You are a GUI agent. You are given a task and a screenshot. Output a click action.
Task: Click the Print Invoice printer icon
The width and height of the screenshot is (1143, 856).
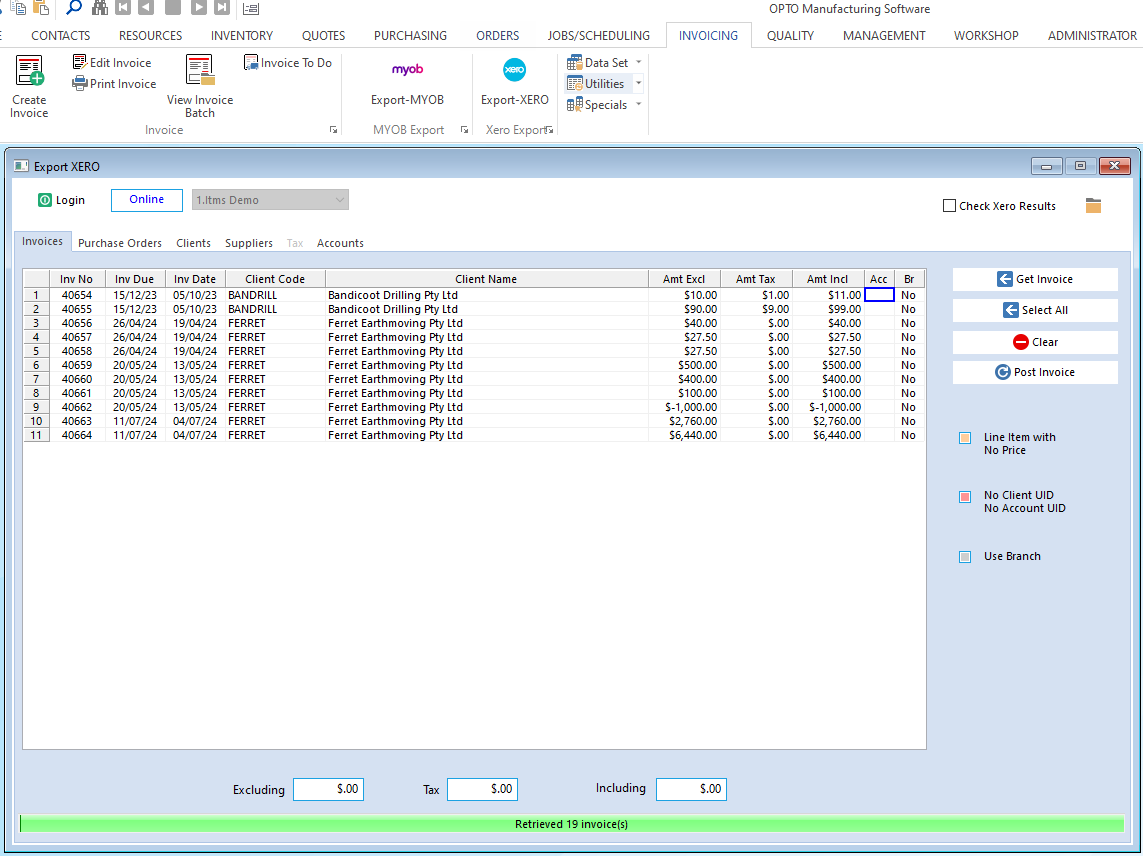pos(79,84)
